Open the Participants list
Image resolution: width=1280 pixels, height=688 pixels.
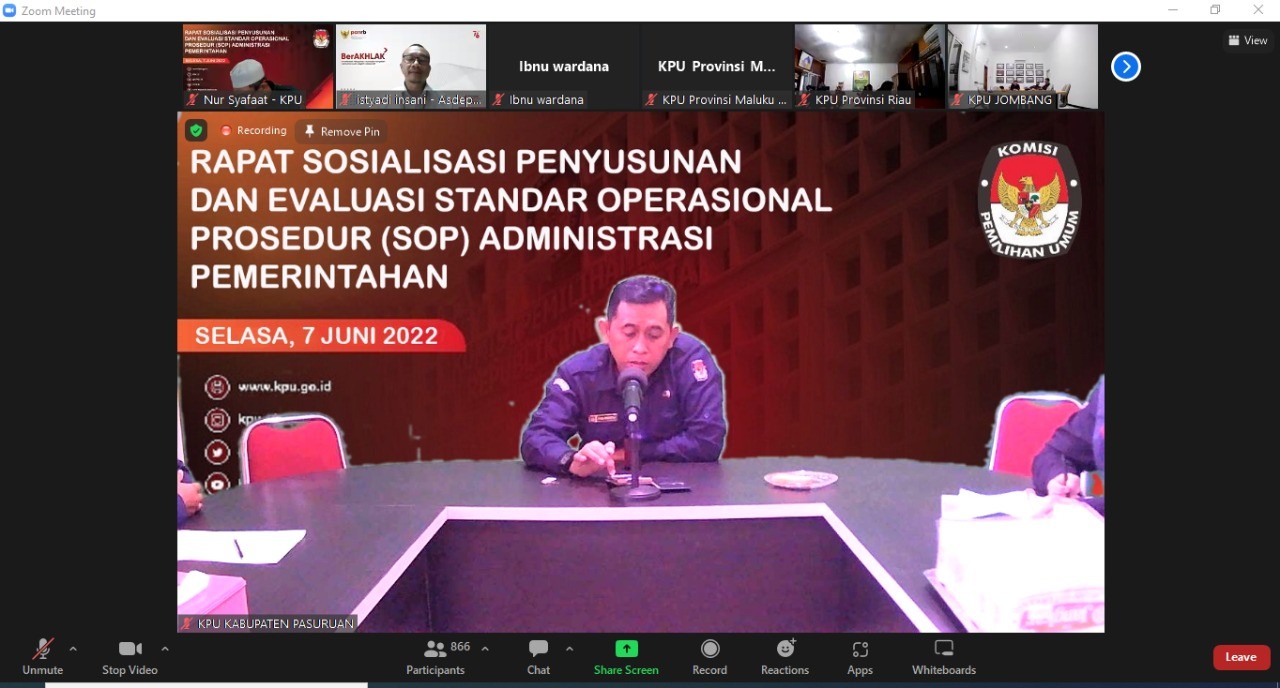[x=436, y=656]
